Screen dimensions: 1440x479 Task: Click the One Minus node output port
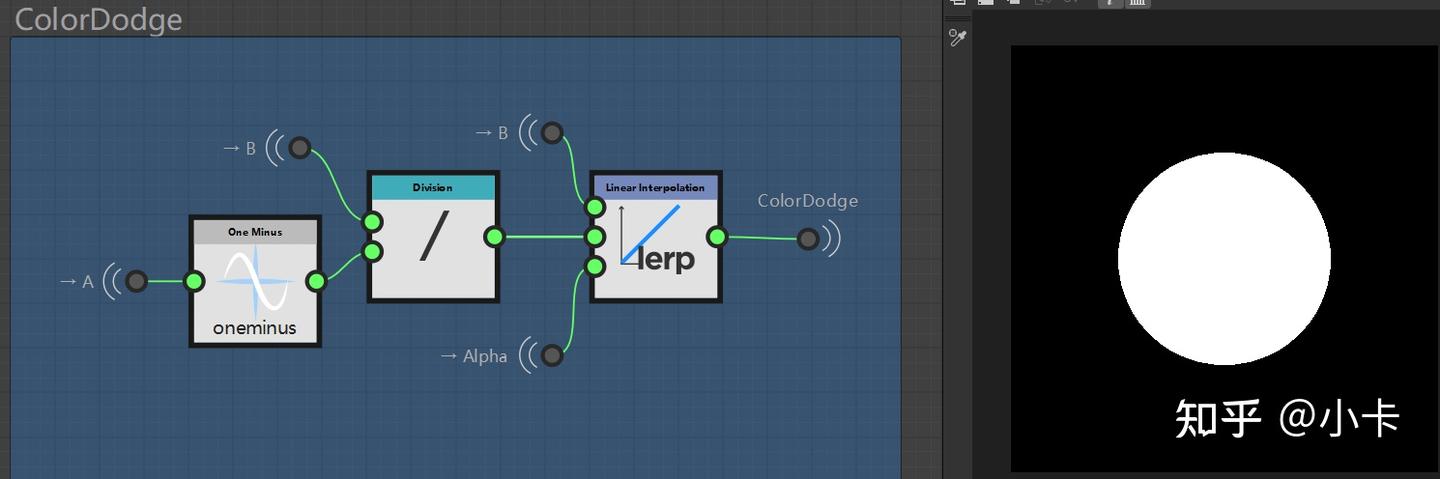(x=316, y=281)
